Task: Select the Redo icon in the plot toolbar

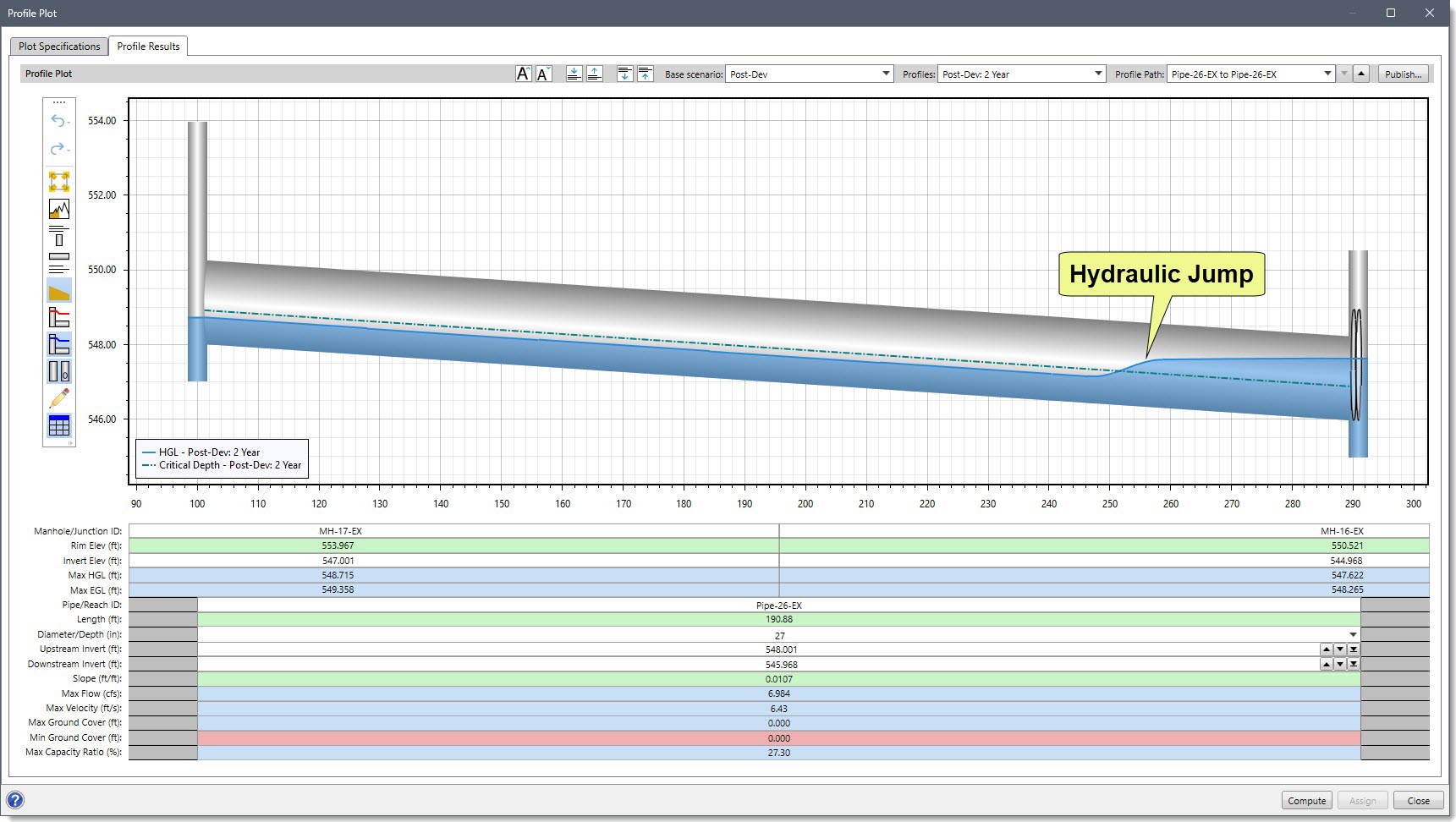Action: click(x=58, y=149)
